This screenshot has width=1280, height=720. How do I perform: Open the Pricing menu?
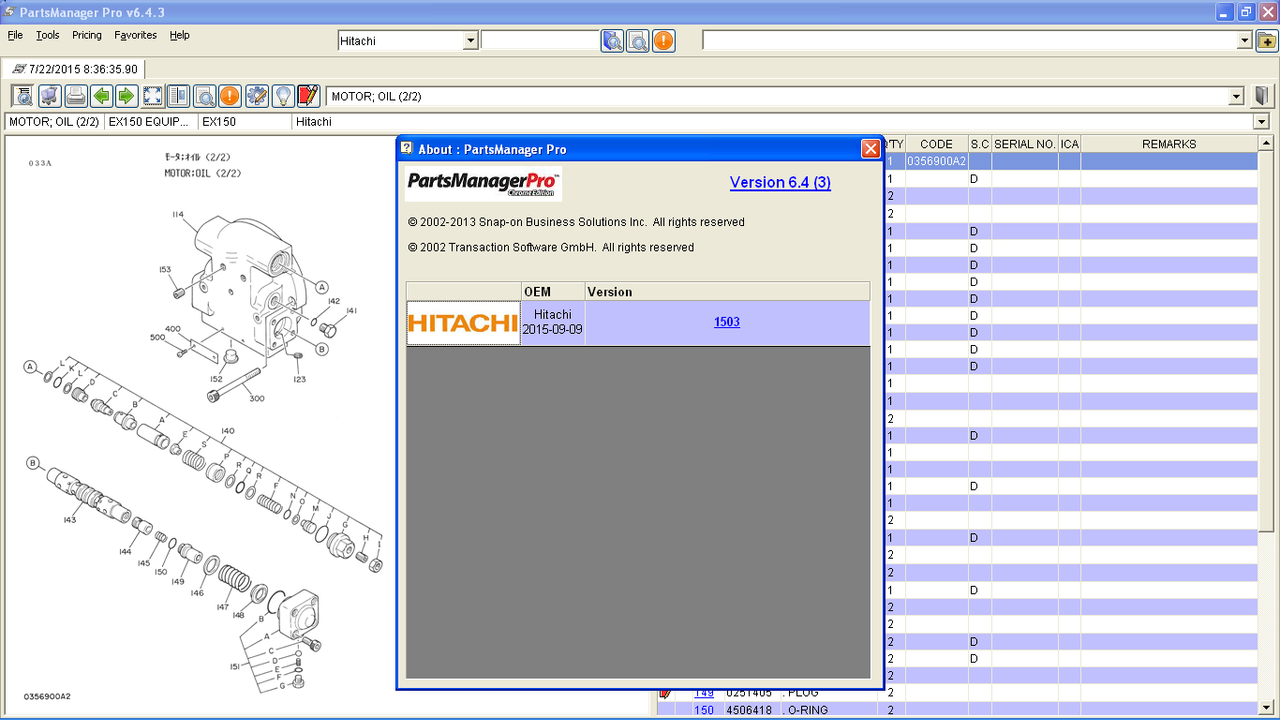pos(87,35)
